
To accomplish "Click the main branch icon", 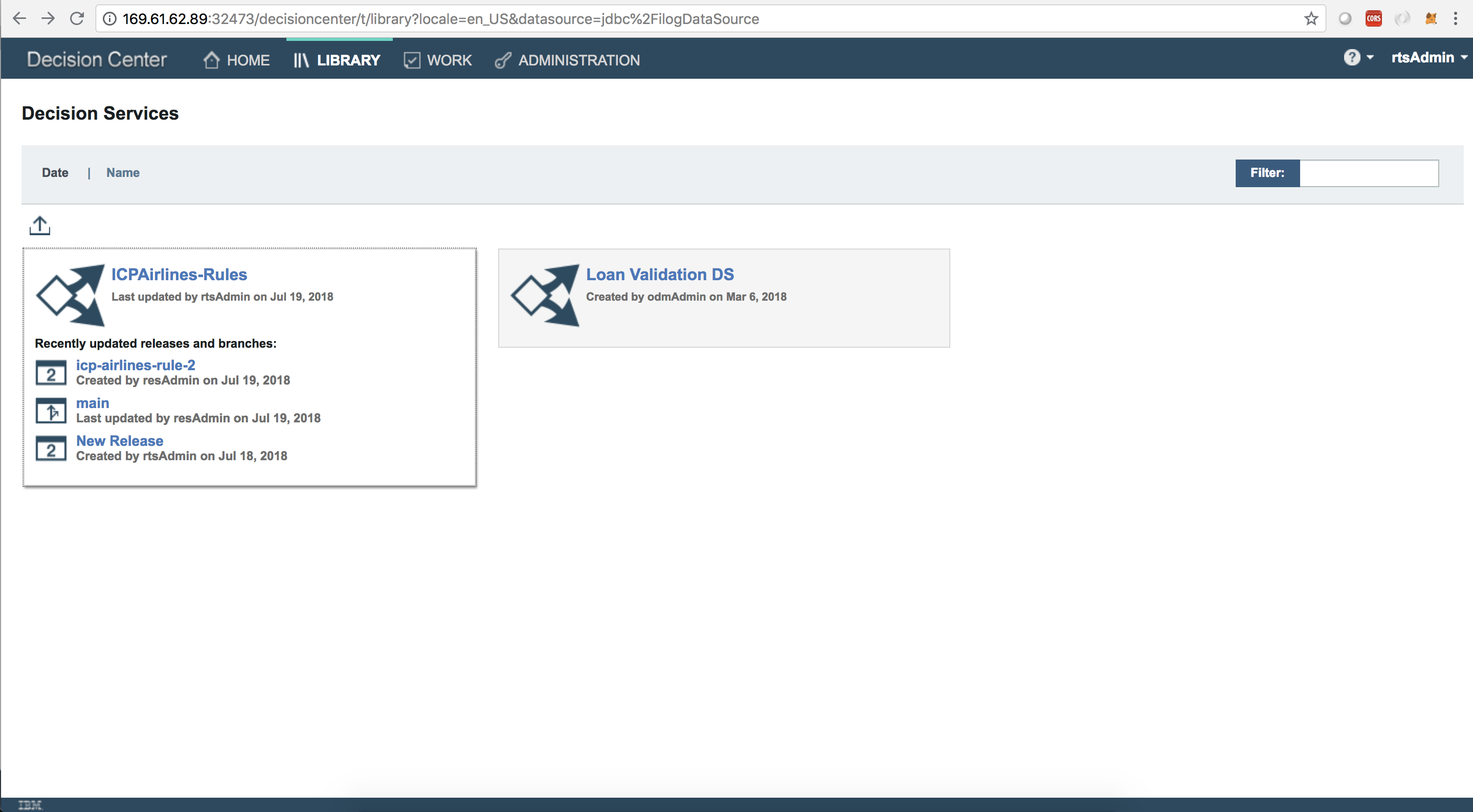I will pos(51,411).
